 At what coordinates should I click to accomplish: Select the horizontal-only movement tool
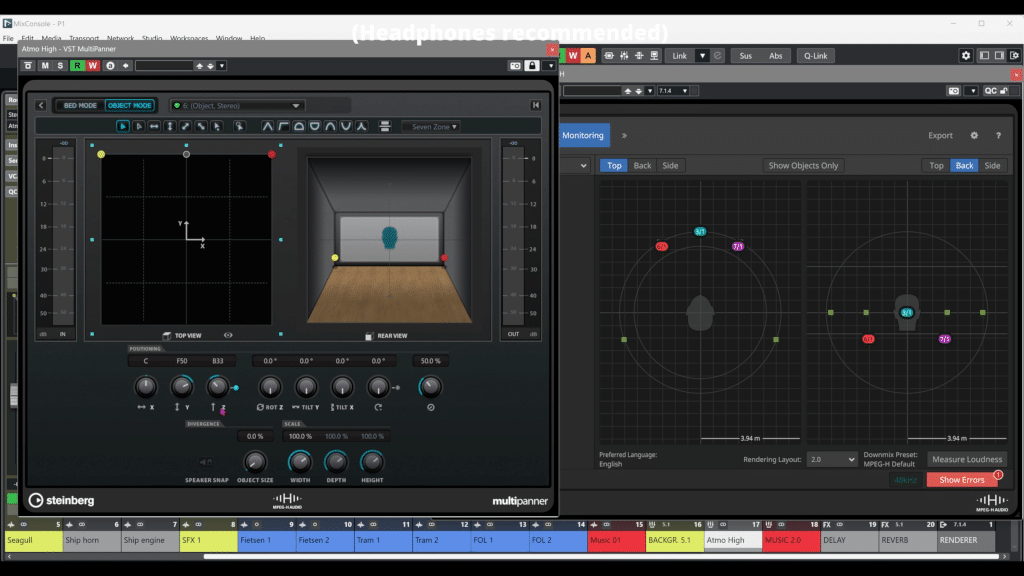click(x=154, y=127)
